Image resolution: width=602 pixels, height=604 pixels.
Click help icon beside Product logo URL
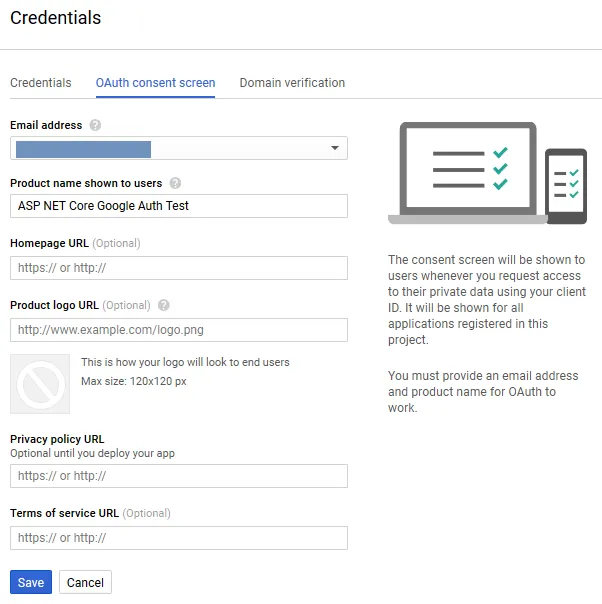pos(164,306)
